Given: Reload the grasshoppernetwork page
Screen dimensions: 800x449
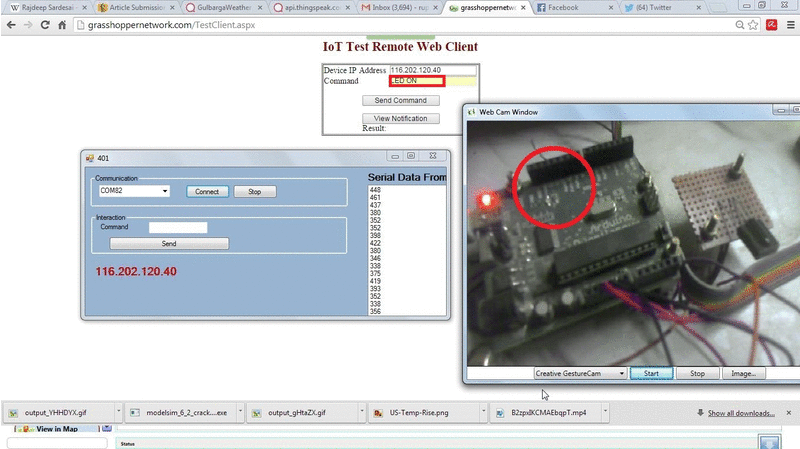Looking at the screenshot, I should point(45,24).
